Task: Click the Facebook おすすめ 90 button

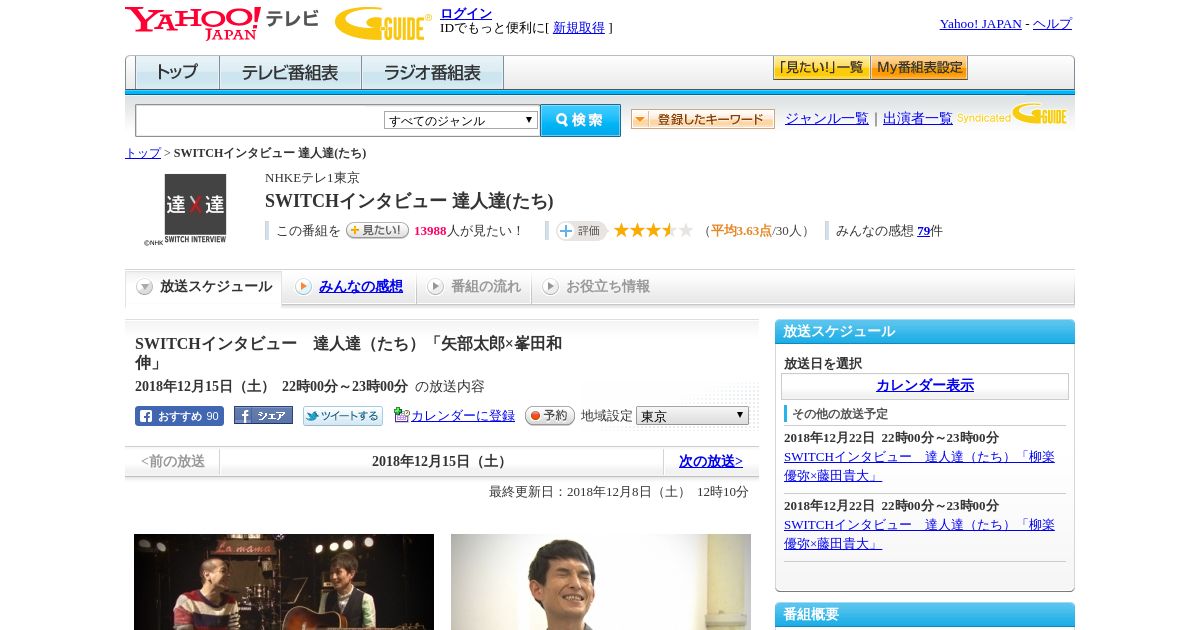Action: click(179, 416)
